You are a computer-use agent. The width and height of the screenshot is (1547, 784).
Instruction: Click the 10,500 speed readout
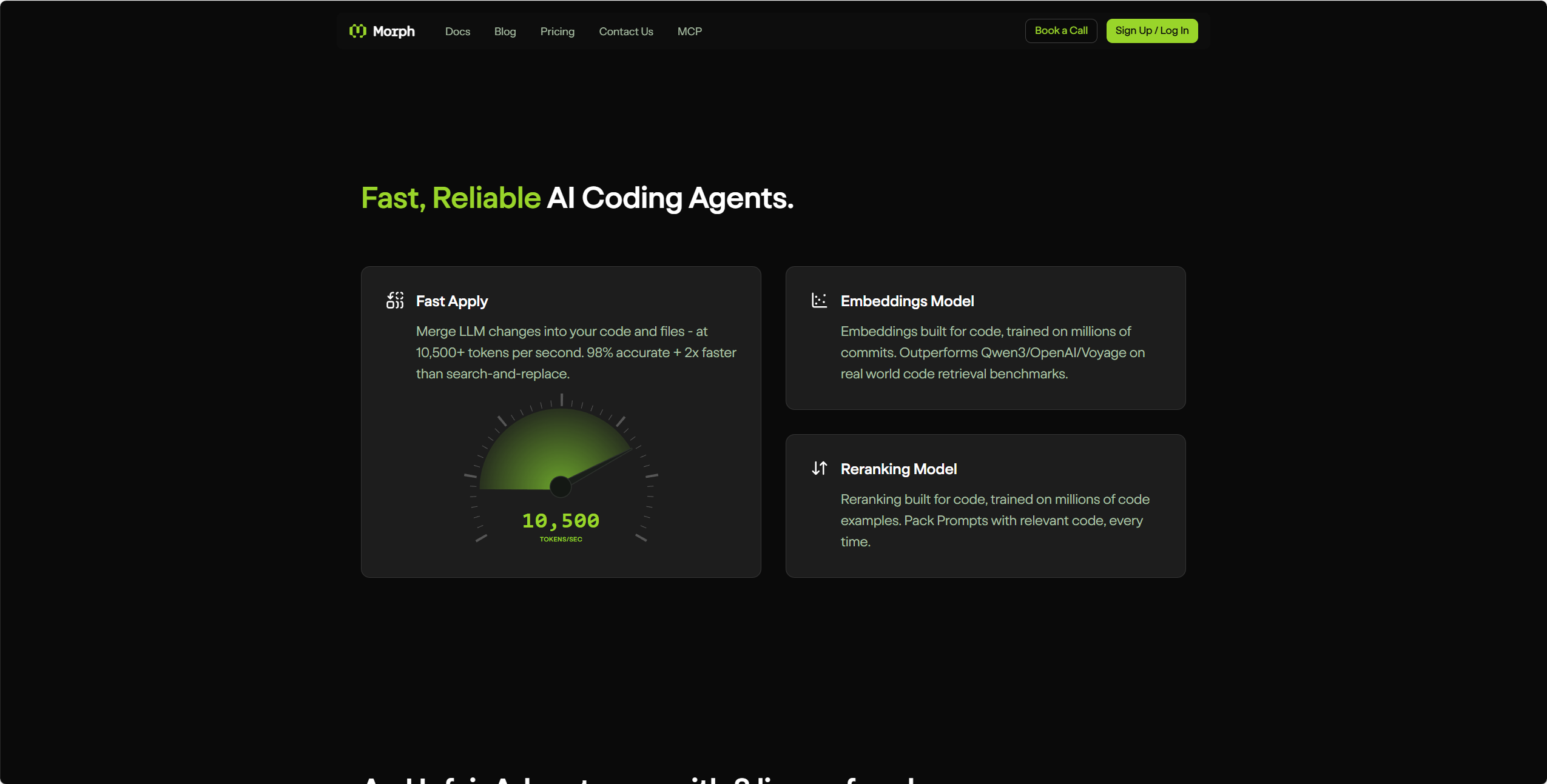(x=561, y=520)
